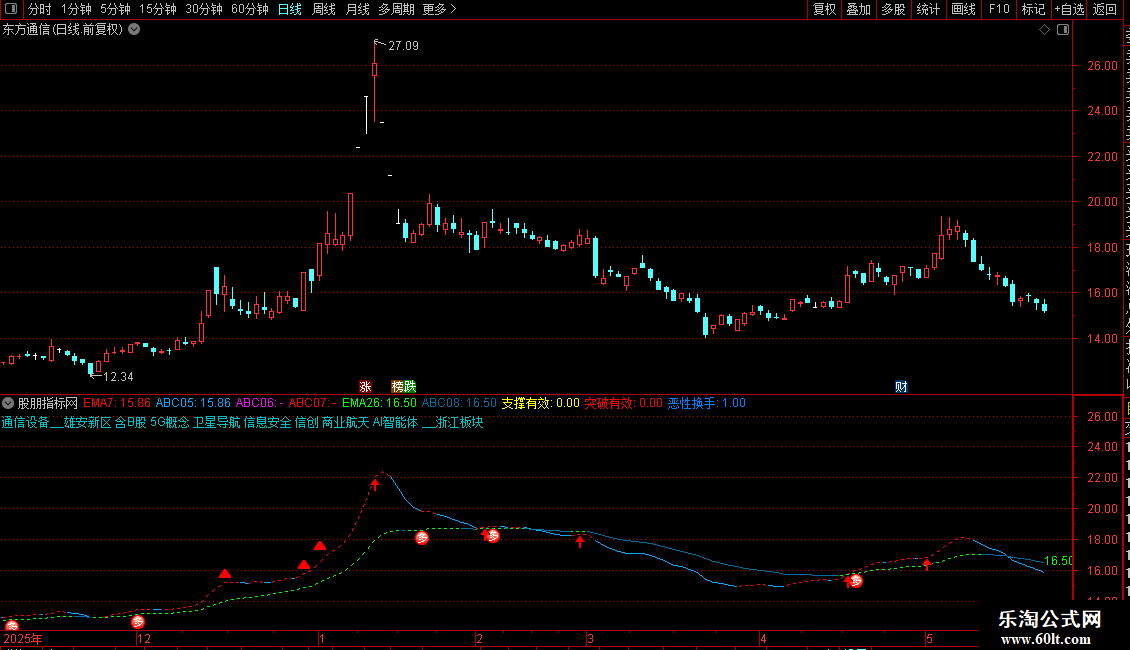Select the 1分钟 period tab

76,9
